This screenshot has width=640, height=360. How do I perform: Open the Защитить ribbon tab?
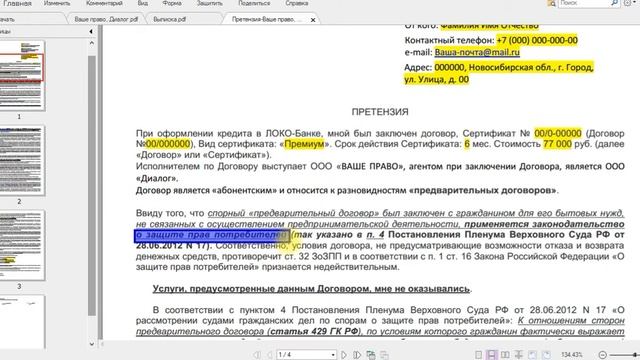pos(210,3)
